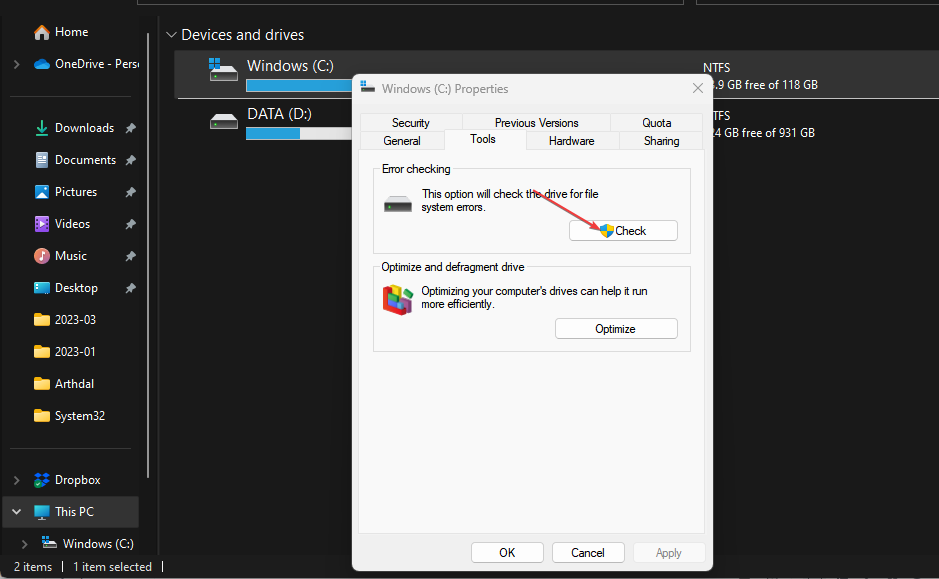
Task: Switch to the Security tab
Action: [x=411, y=123]
